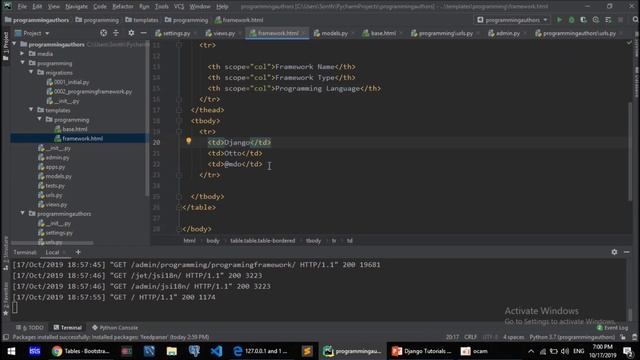The image size is (640, 360).
Task: Click the tbody breadcrumb below editor
Action: (x=313, y=241)
